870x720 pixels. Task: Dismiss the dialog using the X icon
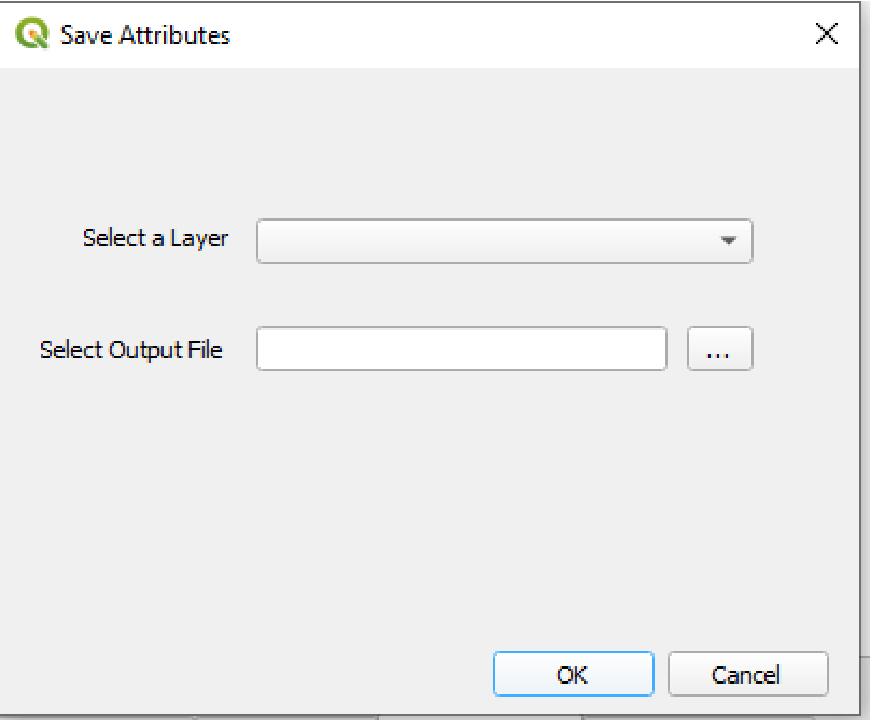click(x=826, y=34)
